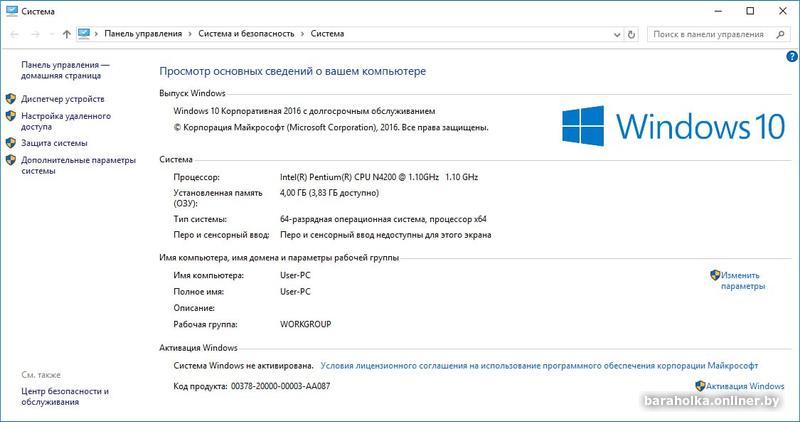Select the Система и безопасность breadcrumb
The image size is (800, 422).
246,34
